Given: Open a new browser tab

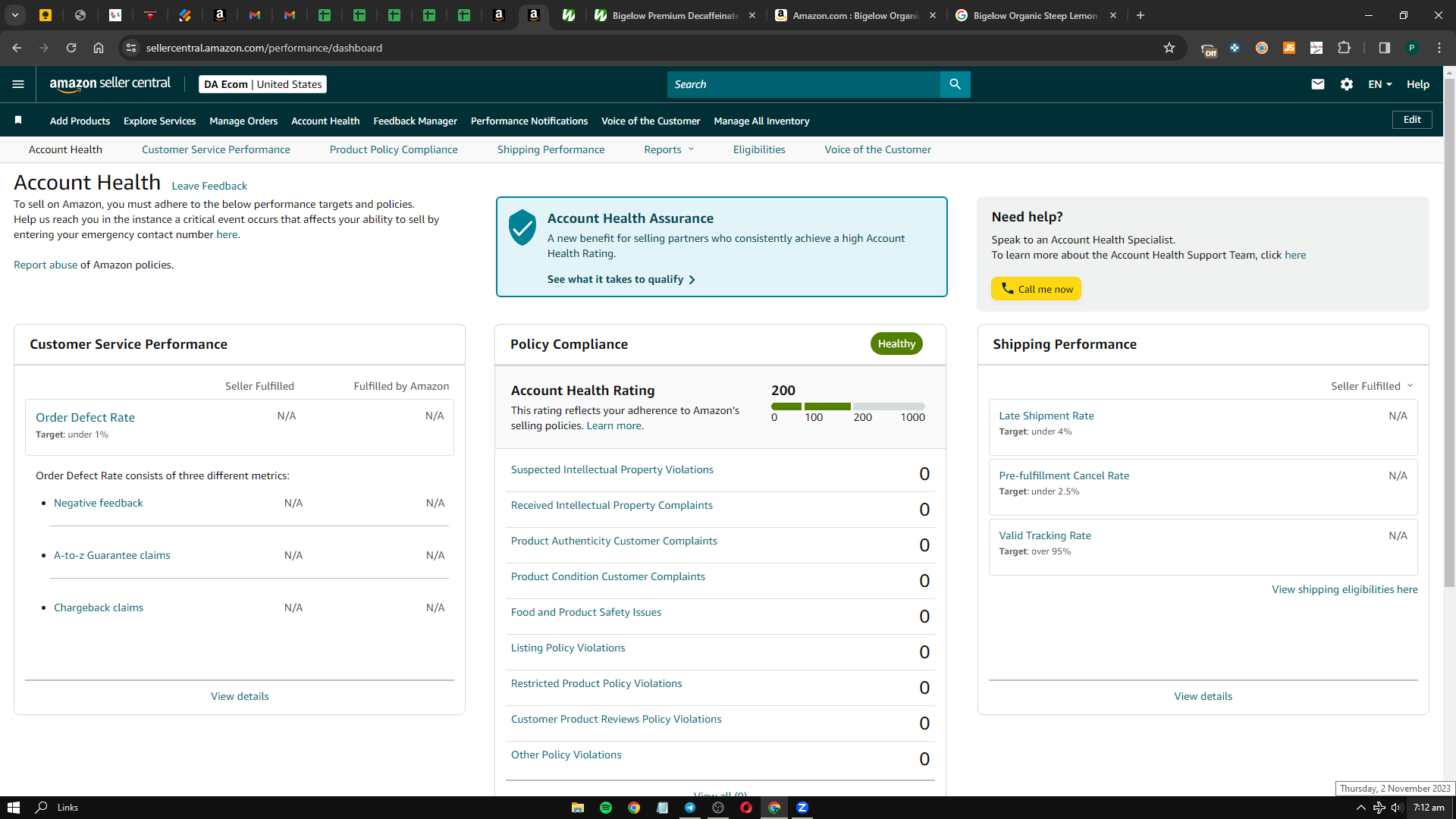Looking at the screenshot, I should (x=1141, y=15).
